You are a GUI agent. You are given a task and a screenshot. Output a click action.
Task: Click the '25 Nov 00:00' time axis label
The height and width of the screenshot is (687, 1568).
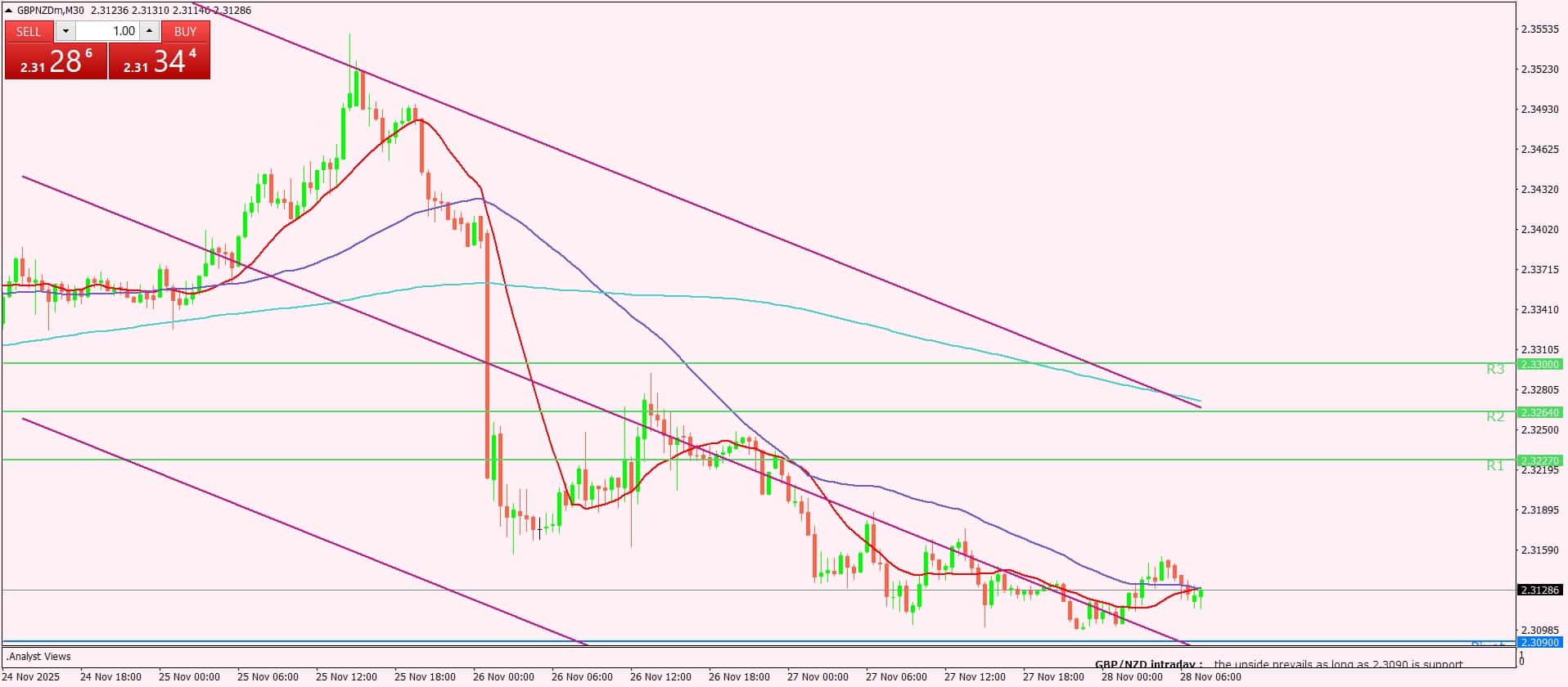(x=189, y=677)
